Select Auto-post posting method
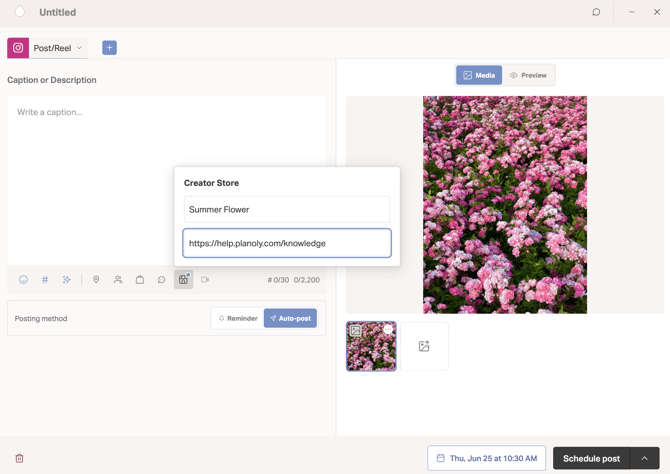Image resolution: width=670 pixels, height=474 pixels. pyautogui.click(x=291, y=318)
